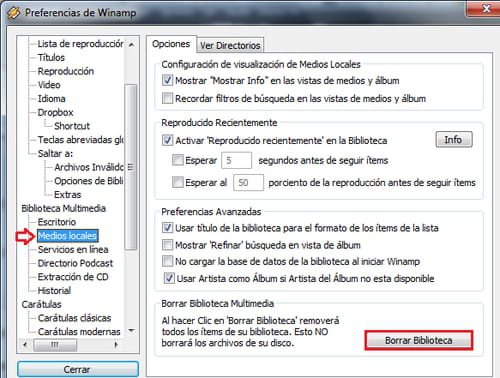The width and height of the screenshot is (500, 378).
Task: Click the Winamp lightning icon in title bar
Action: coord(13,13)
